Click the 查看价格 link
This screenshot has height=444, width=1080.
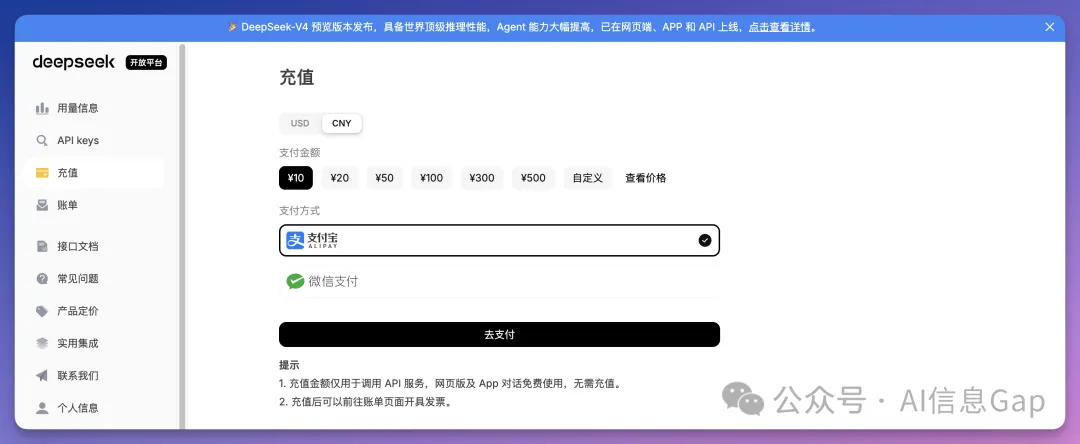[645, 178]
